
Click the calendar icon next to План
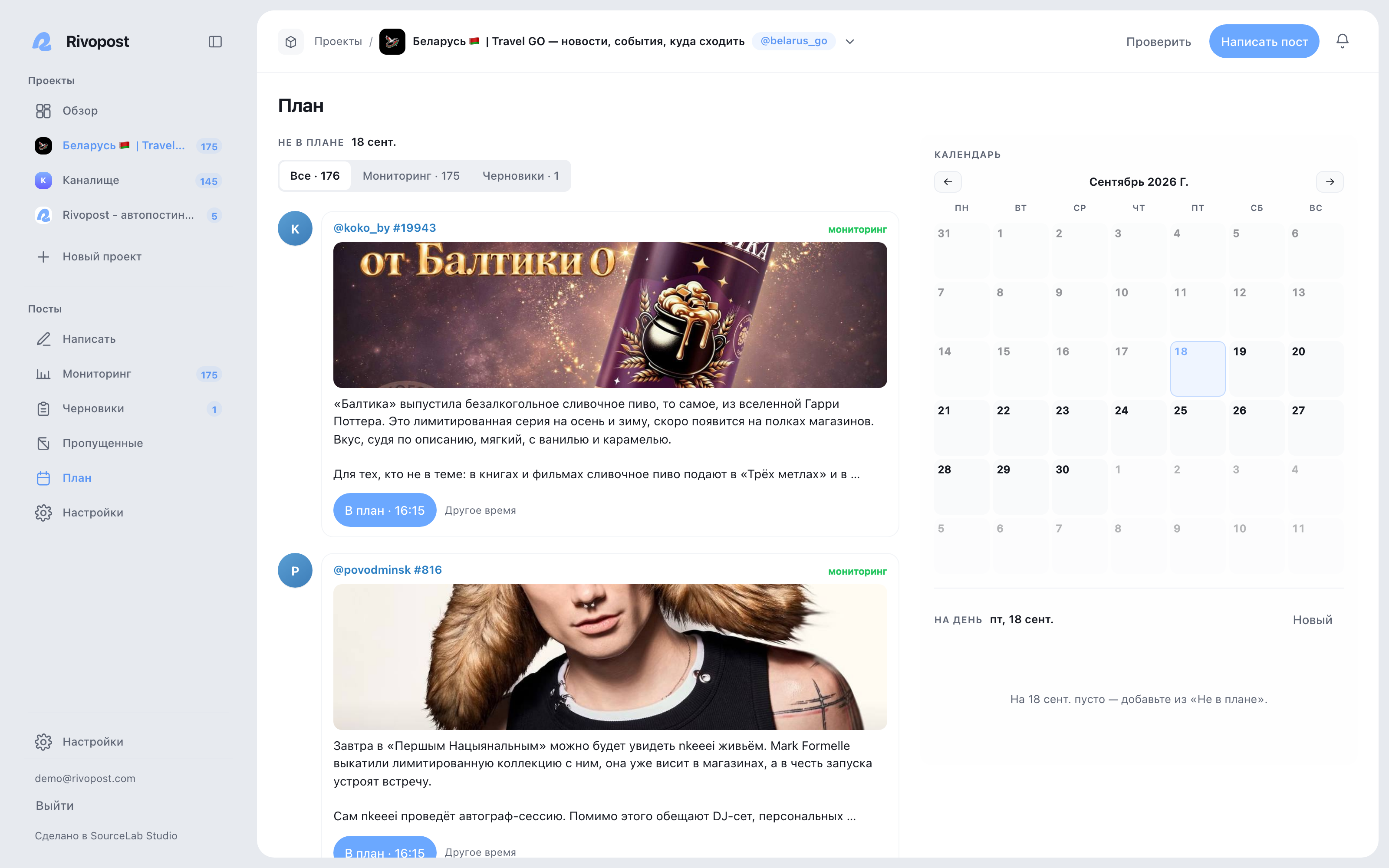pyautogui.click(x=43, y=478)
